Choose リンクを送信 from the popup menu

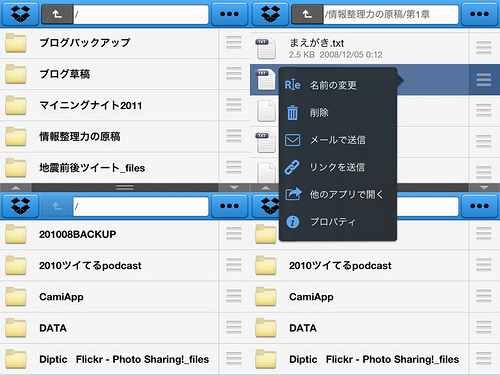coord(338,167)
